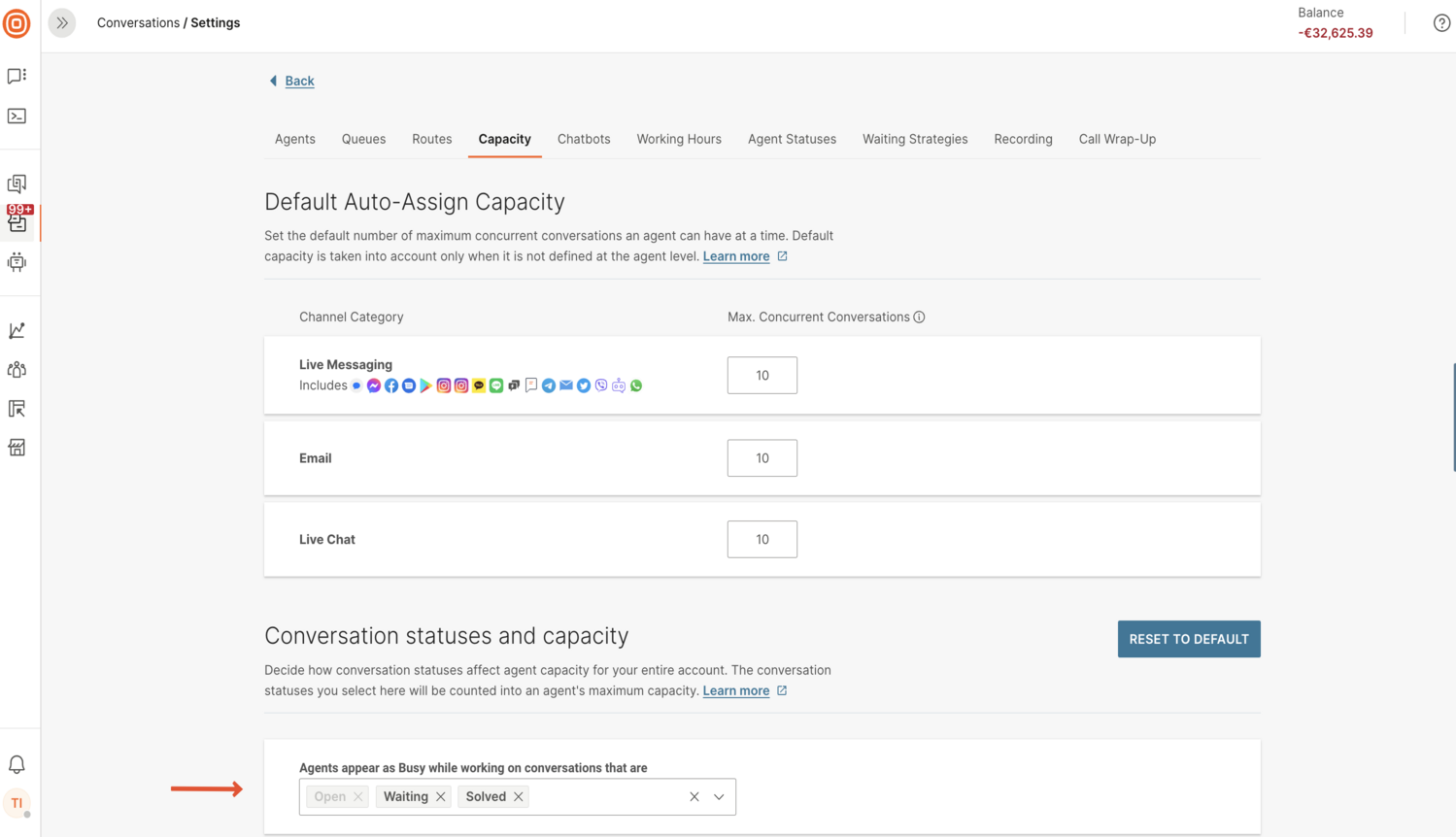Screen dimensions: 1456x837
Task: Click the LINE icon in Live Messaging
Action: click(x=496, y=385)
